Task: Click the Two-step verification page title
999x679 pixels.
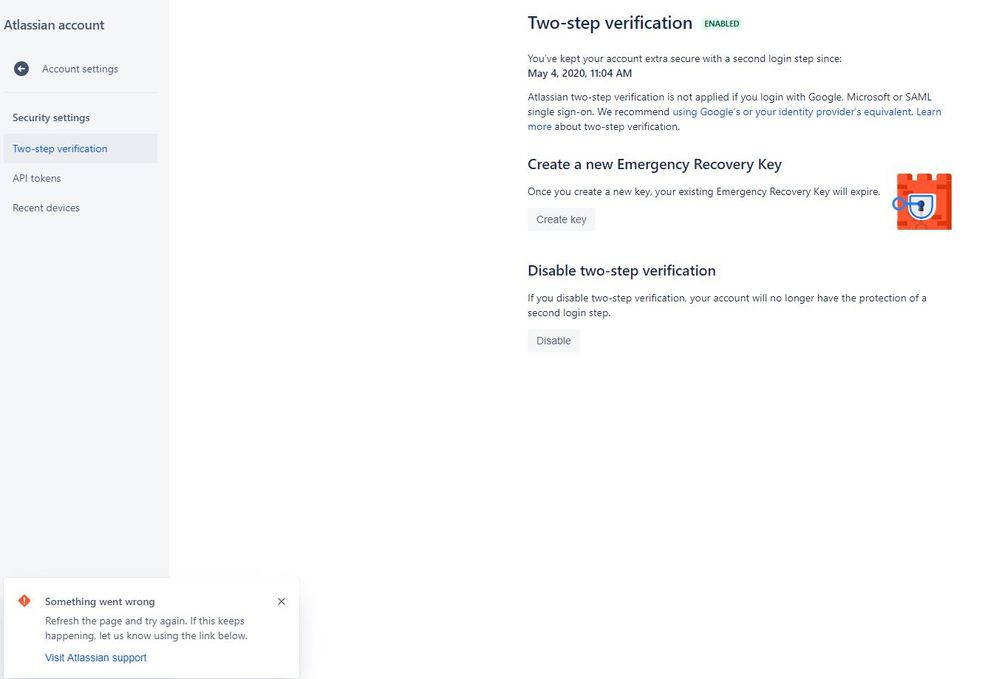Action: pyautogui.click(x=610, y=23)
